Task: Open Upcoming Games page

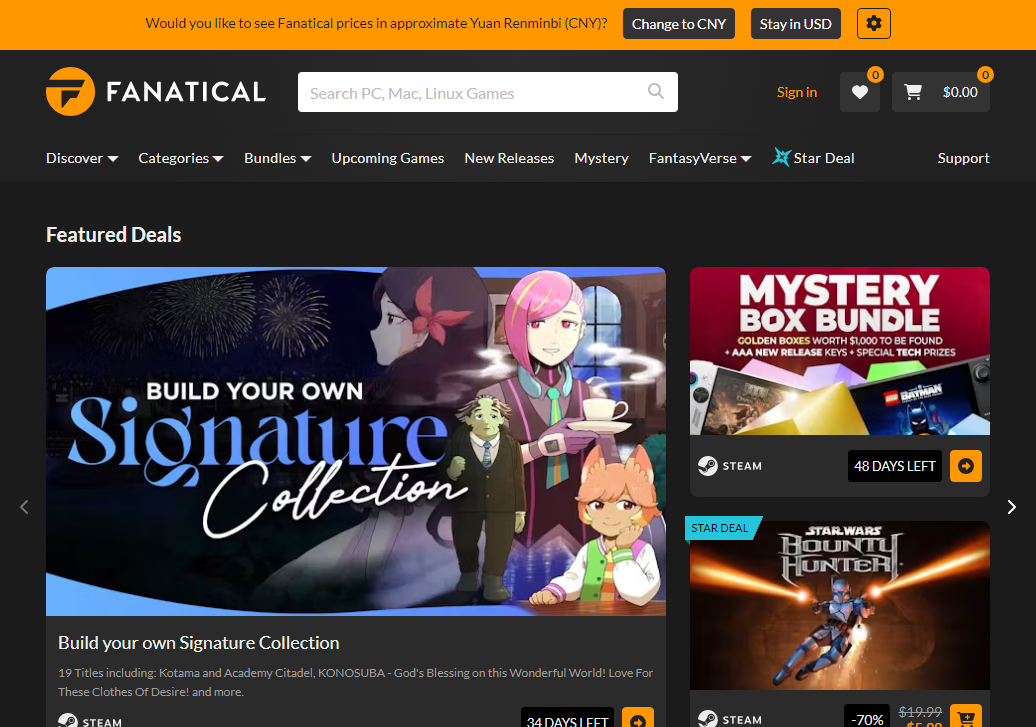Action: [x=388, y=158]
